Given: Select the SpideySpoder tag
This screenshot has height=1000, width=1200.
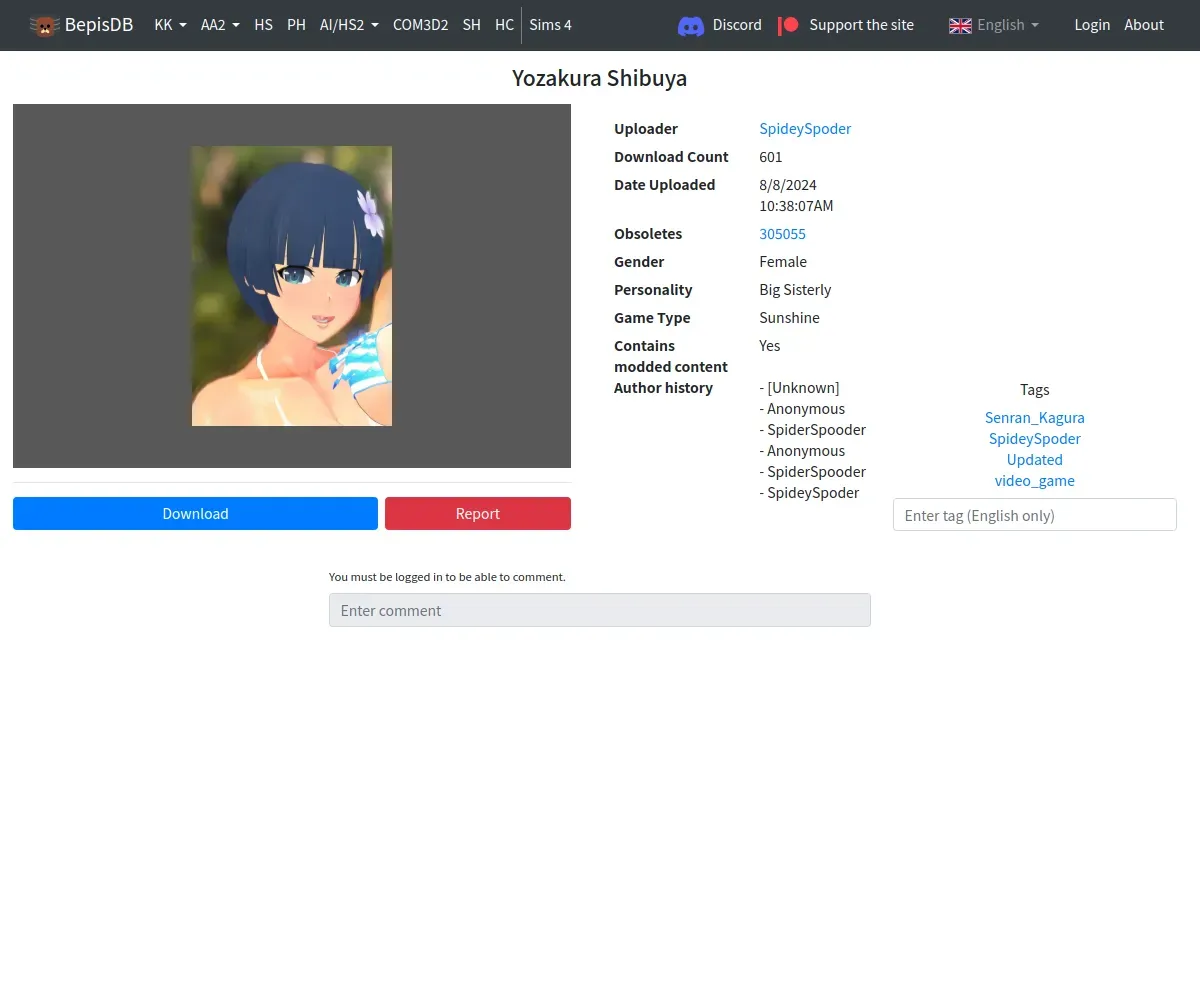Looking at the screenshot, I should (x=1034, y=438).
